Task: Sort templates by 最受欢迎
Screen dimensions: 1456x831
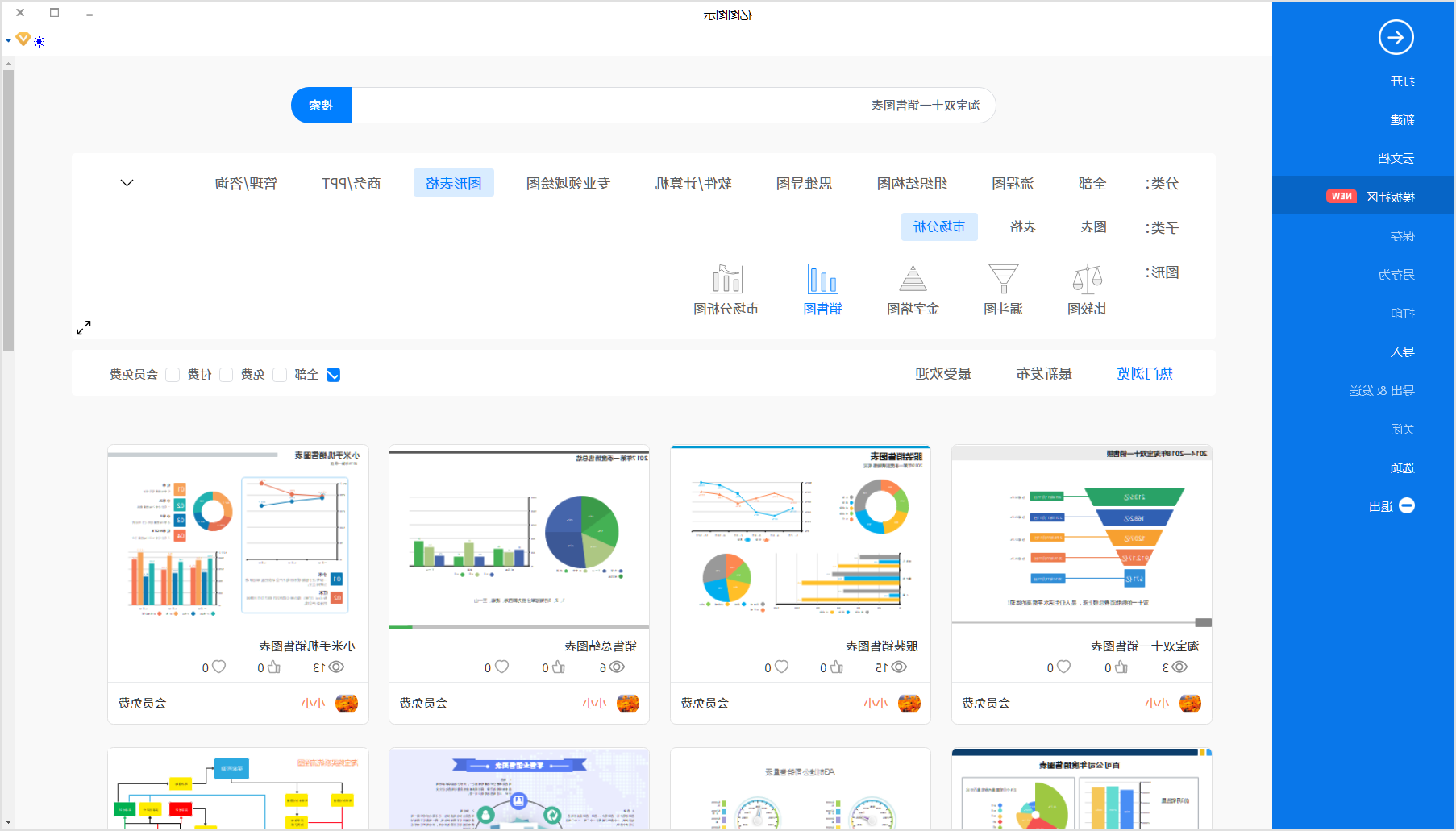Action: coord(943,373)
